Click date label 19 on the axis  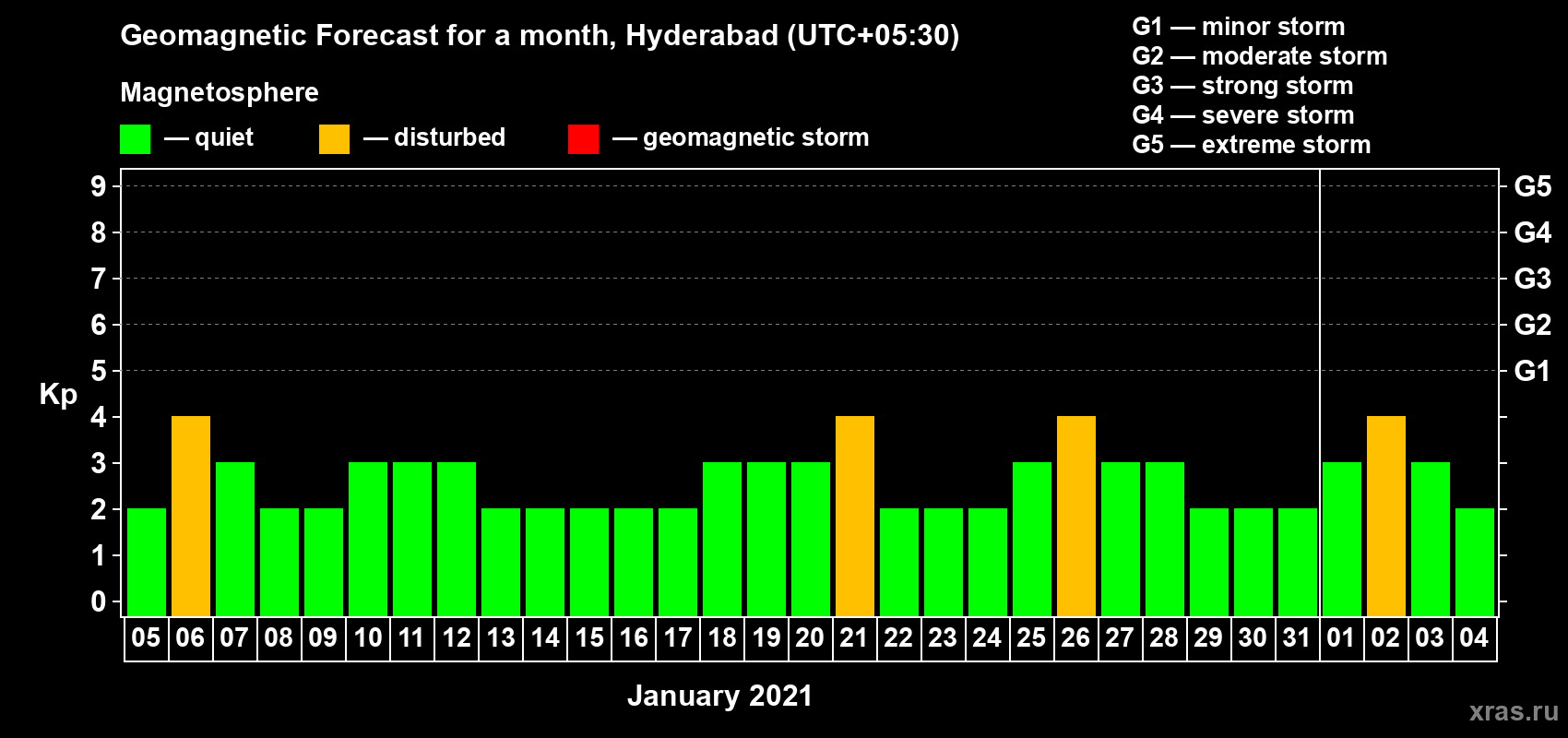click(x=766, y=637)
